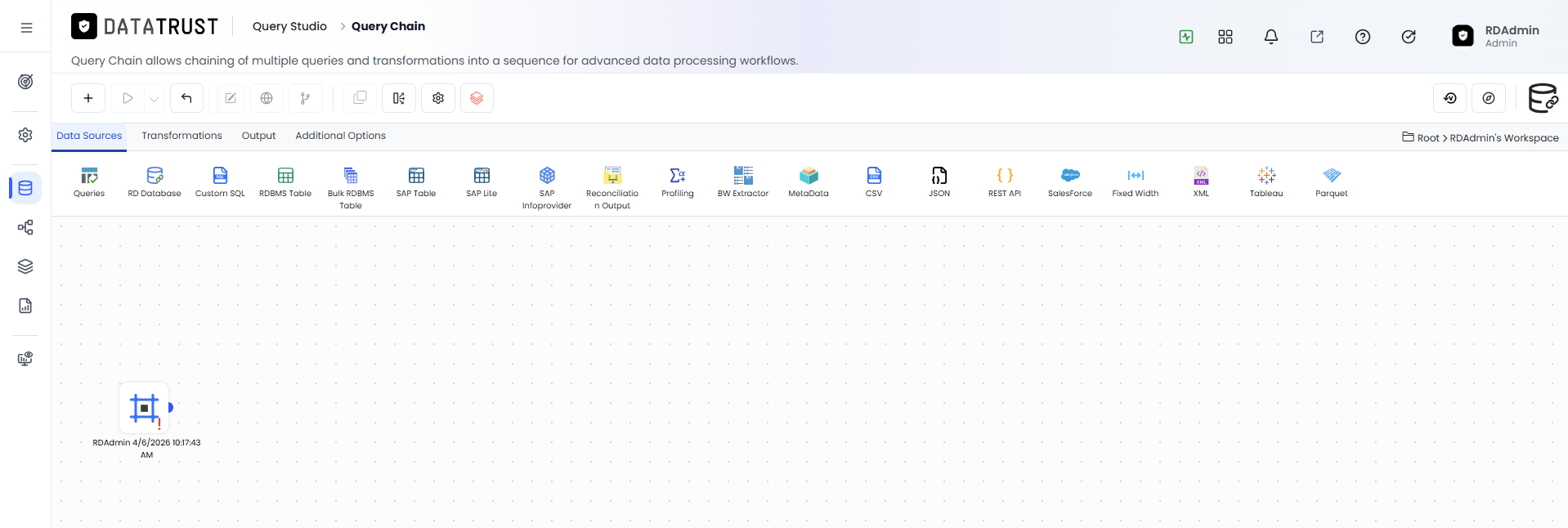Screen dimensions: 1568x528
Task: Click the RDAdmin 4/6/2026 10:17:43 AM label
Action: pos(146,449)
